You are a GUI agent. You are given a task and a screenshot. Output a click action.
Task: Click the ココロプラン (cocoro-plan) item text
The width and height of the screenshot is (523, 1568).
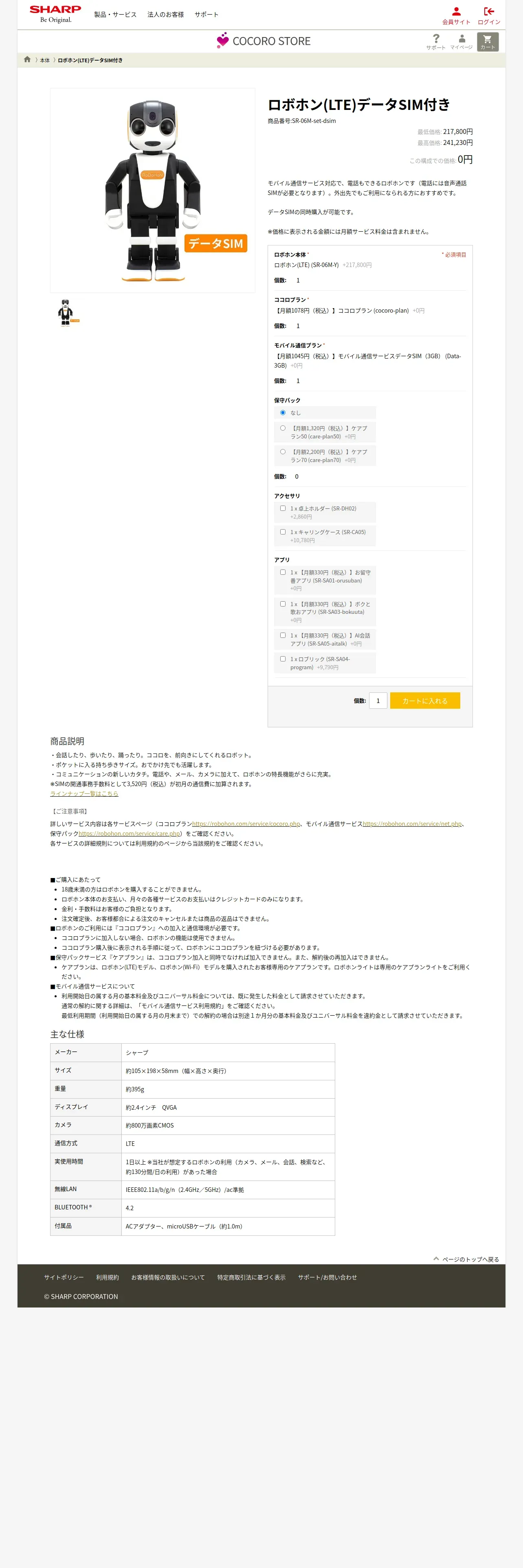coord(342,311)
